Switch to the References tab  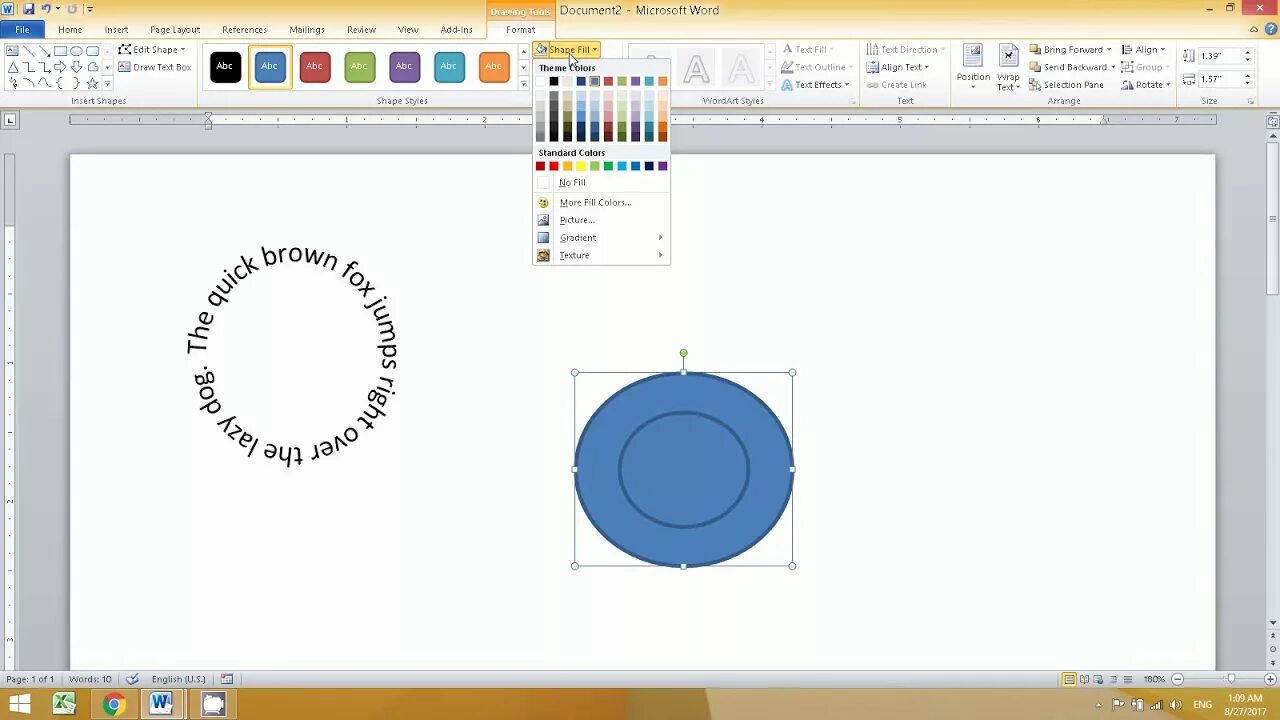[x=244, y=30]
